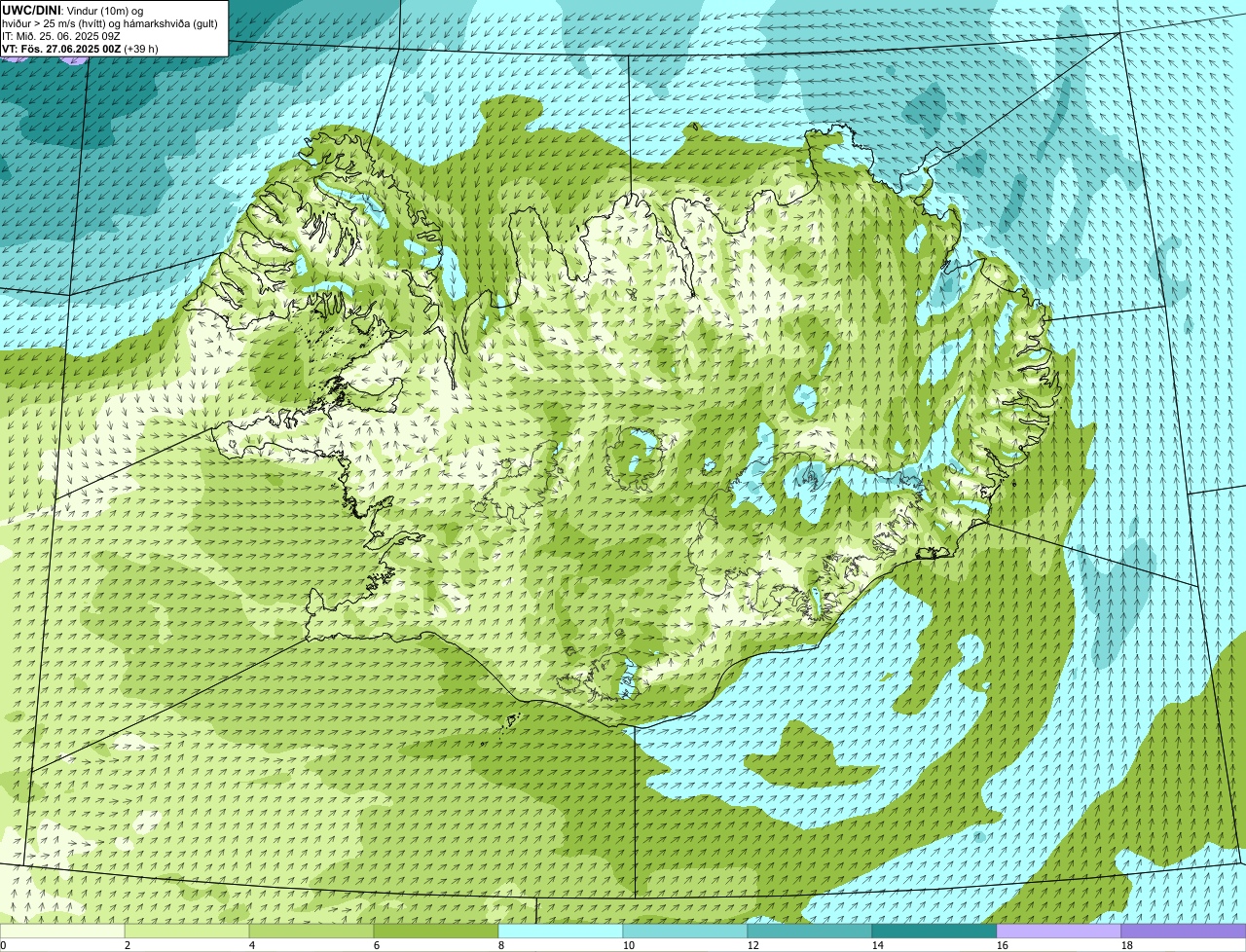Image resolution: width=1246 pixels, height=952 pixels.
Task: Click the 8–10 m/s light cyan legend swatch
Action: click(x=561, y=931)
